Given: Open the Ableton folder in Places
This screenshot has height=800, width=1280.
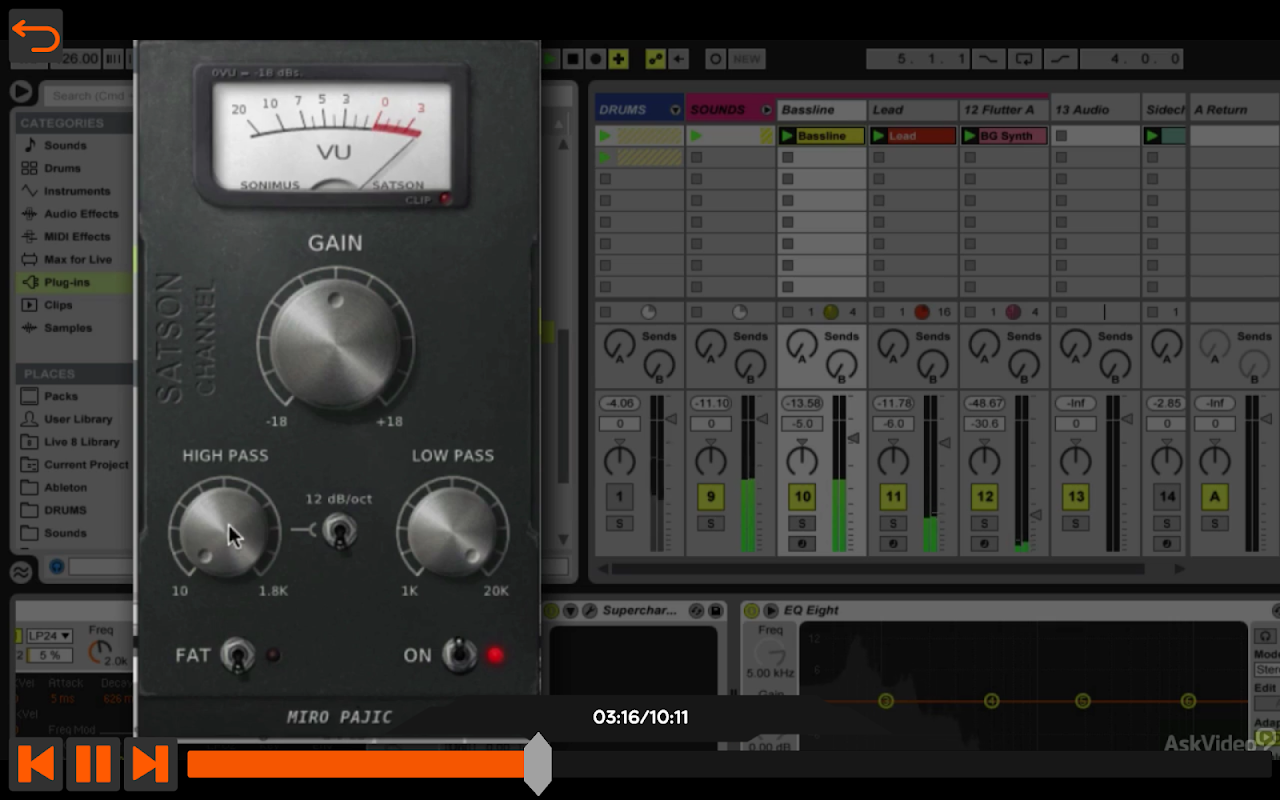Looking at the screenshot, I should click(x=66, y=488).
